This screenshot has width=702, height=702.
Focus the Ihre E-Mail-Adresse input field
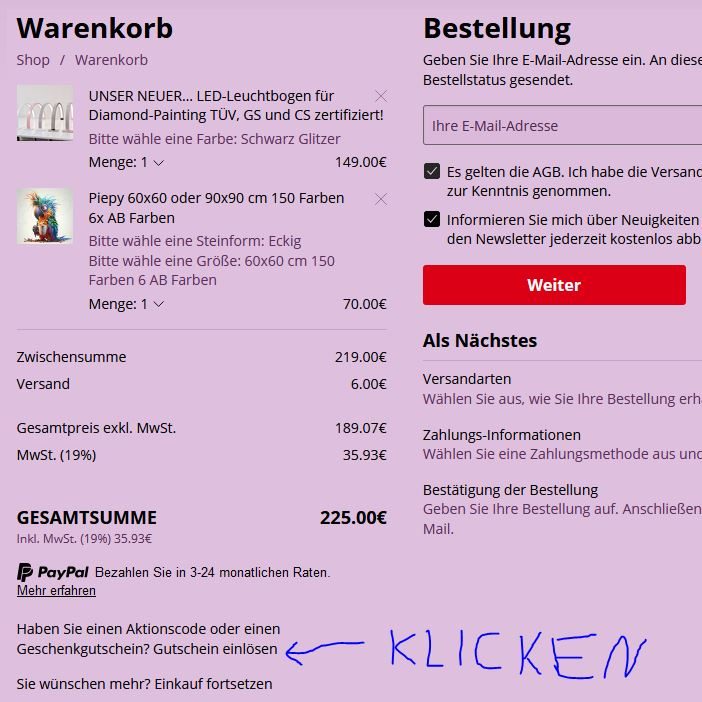point(562,125)
